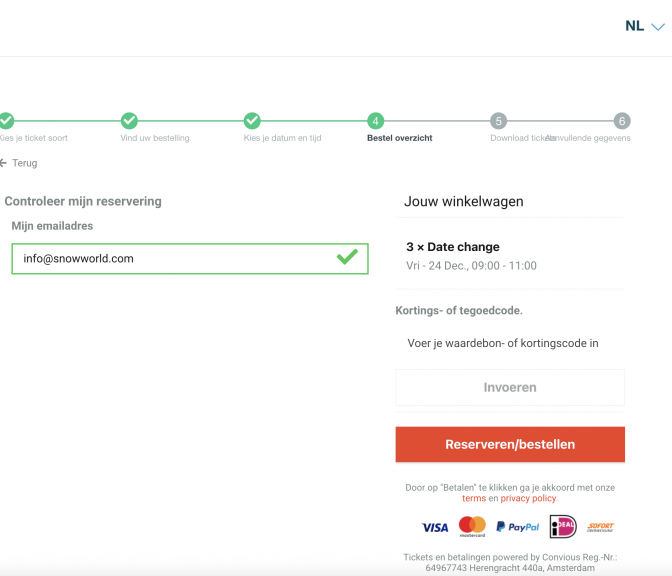Click the email address input field
Image resolution: width=672 pixels, height=576 pixels.
[190, 259]
